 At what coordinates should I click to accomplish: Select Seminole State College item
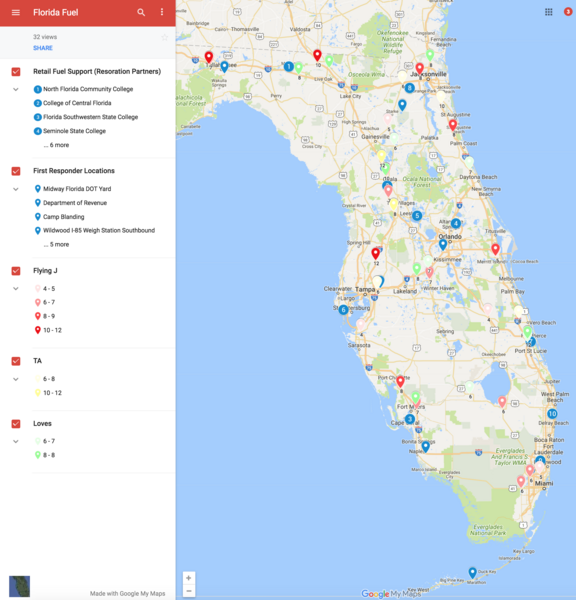coord(70,131)
